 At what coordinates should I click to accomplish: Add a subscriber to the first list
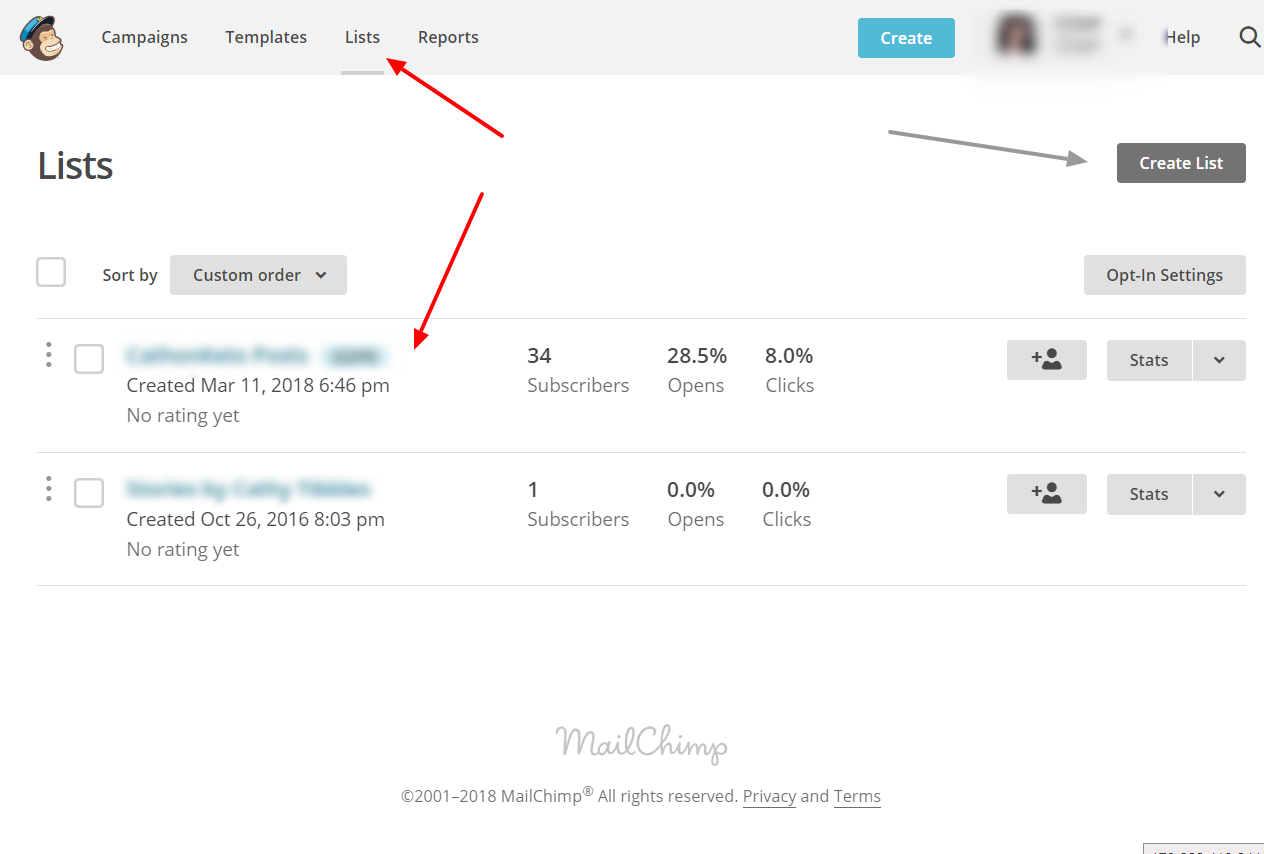point(1046,360)
